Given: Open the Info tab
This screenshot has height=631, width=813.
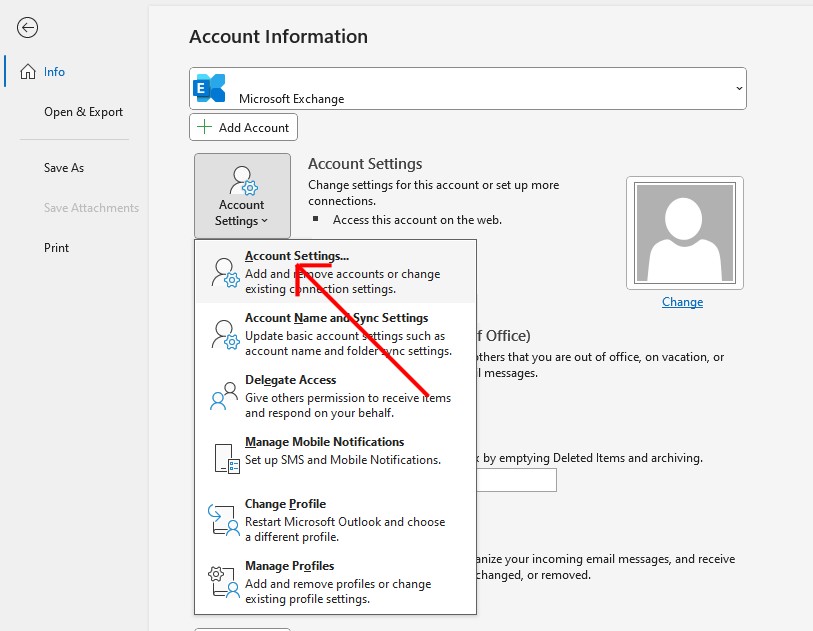Looking at the screenshot, I should point(54,72).
